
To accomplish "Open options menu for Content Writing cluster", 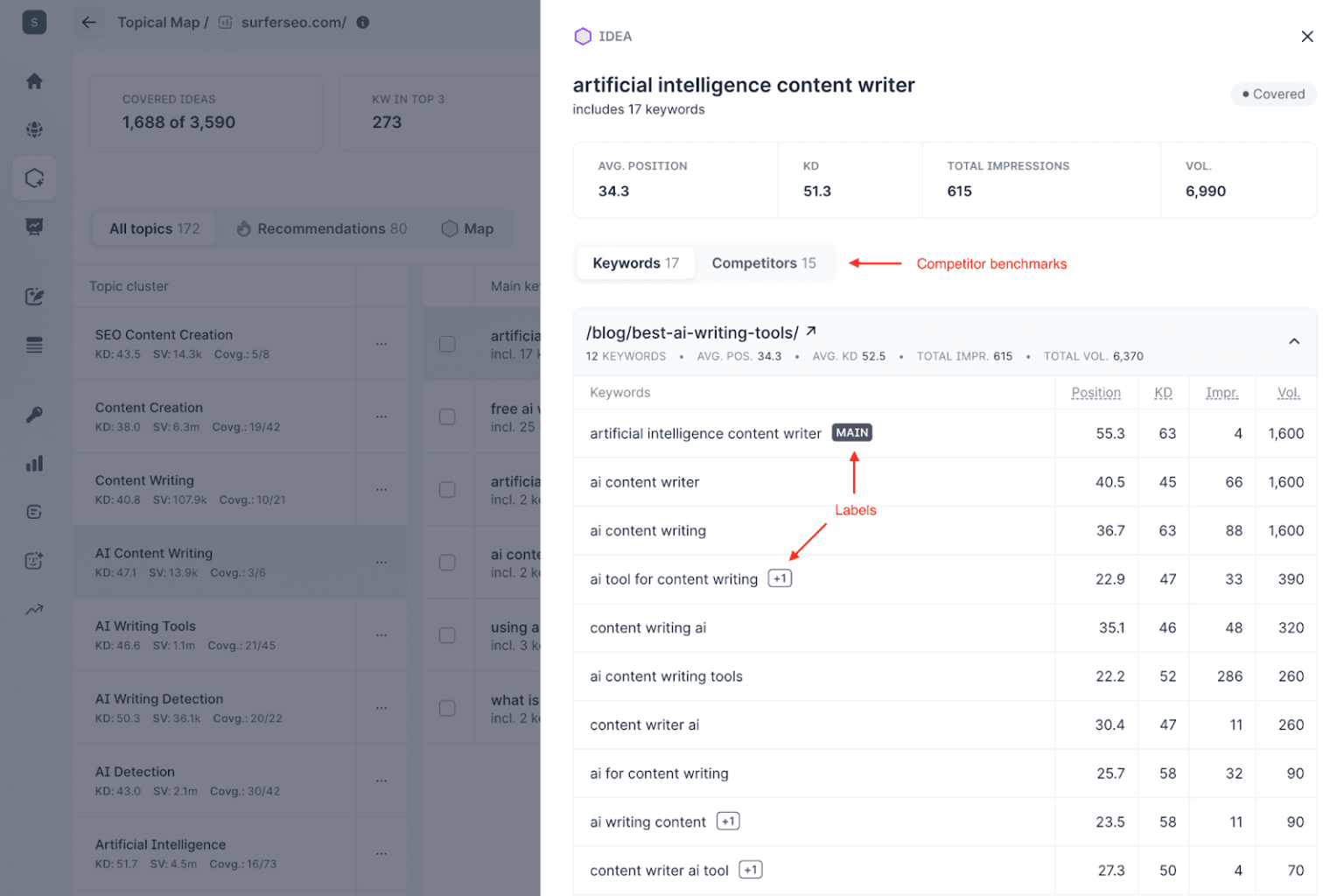I will (381, 489).
